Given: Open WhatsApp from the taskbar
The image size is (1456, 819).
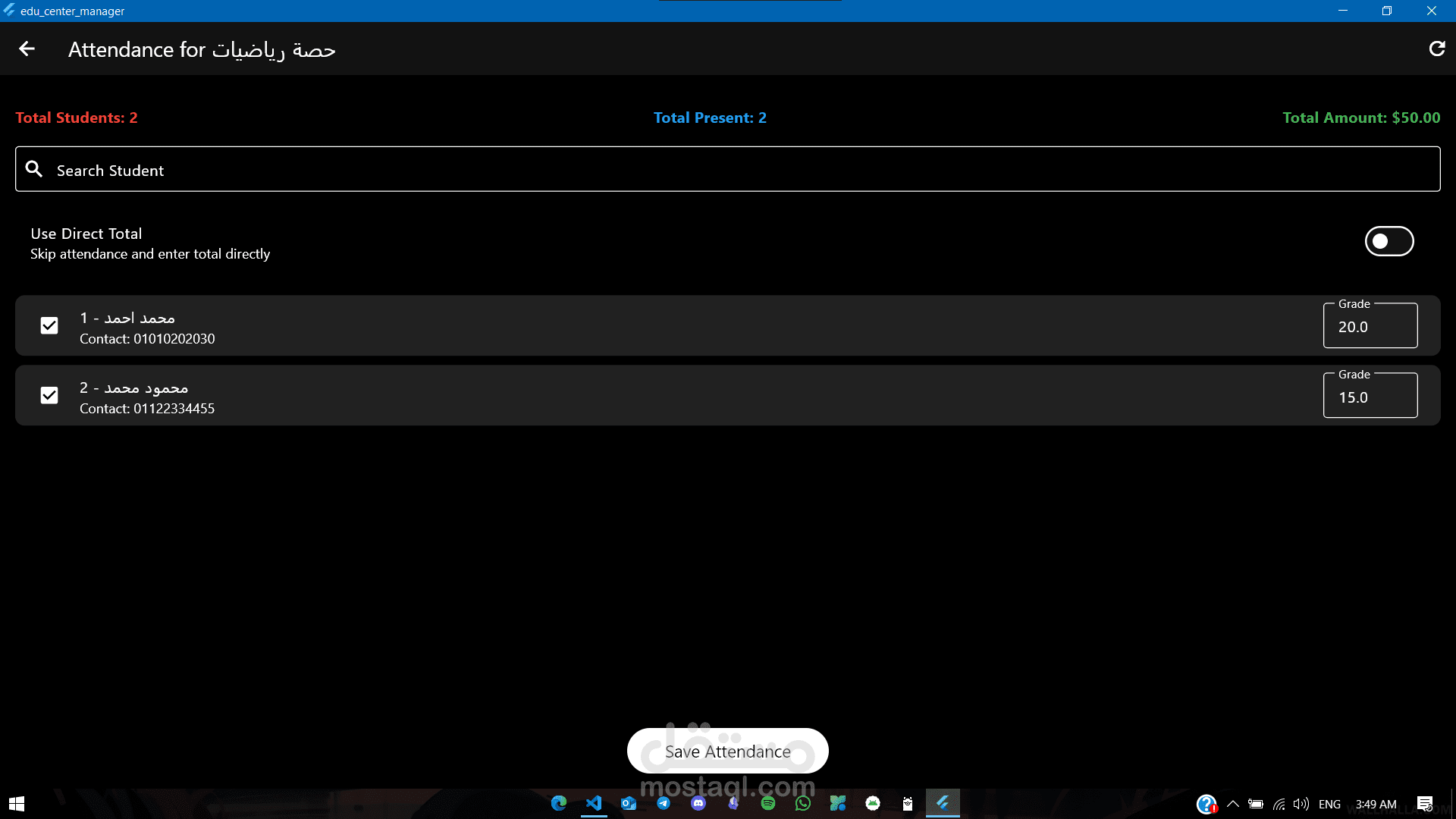Looking at the screenshot, I should tap(803, 804).
